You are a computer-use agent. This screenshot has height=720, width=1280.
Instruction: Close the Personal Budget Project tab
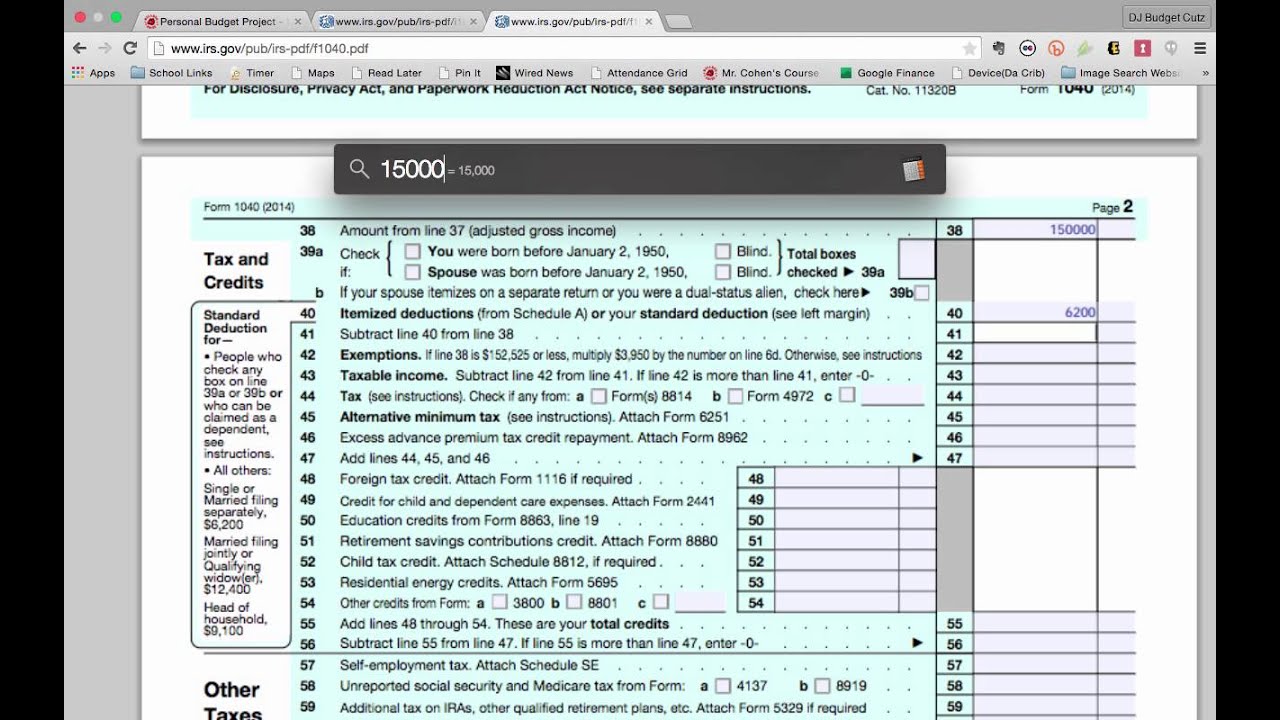click(x=297, y=21)
